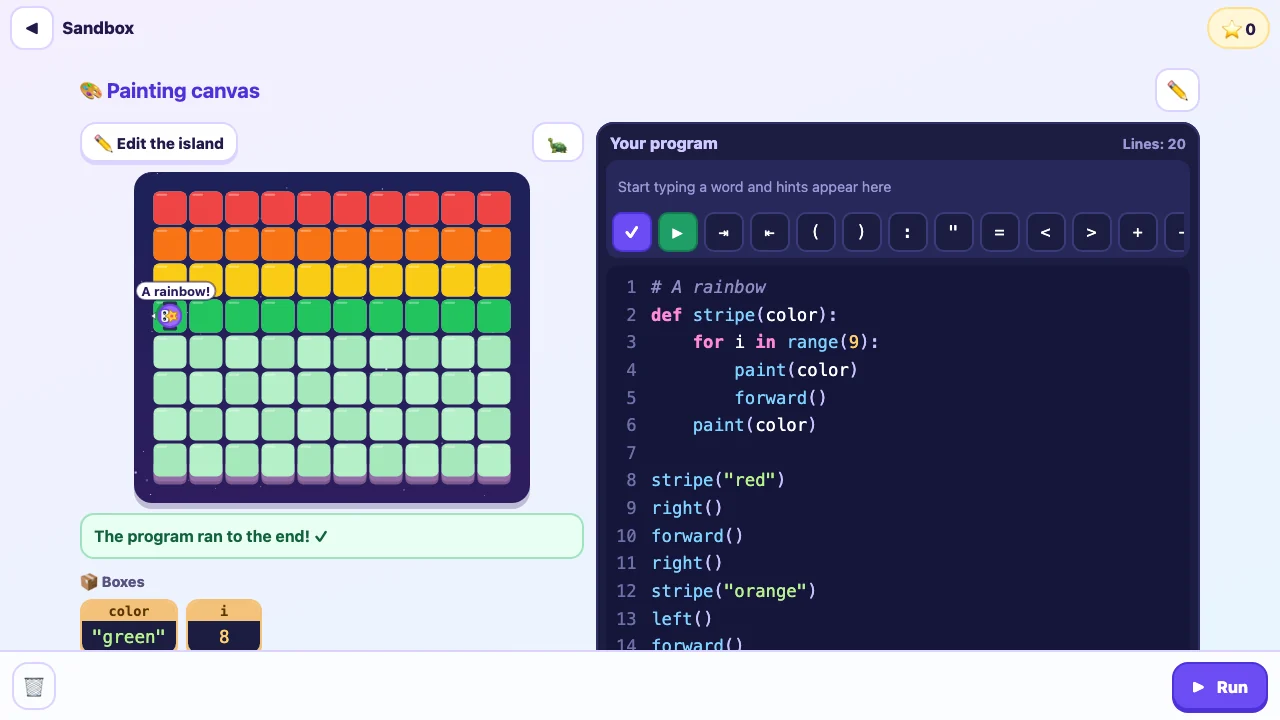1280x720 pixels.
Task: Open Edit the island
Action: (x=159, y=143)
